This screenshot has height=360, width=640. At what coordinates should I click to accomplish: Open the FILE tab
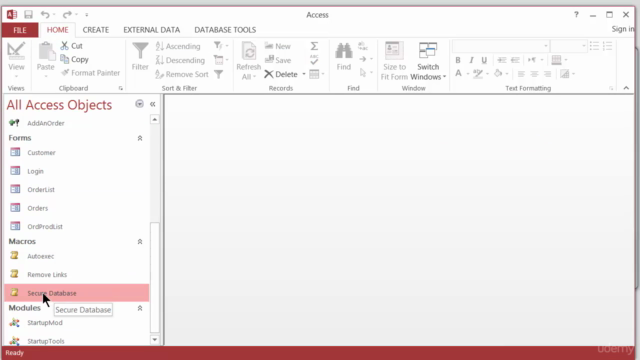(20, 30)
